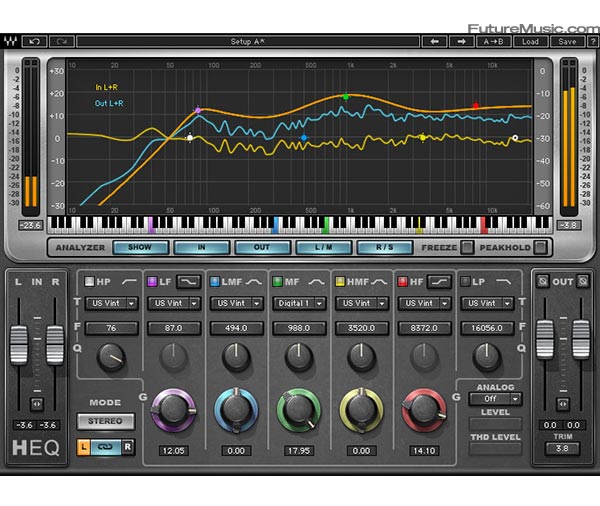The width and height of the screenshot is (600, 506).
Task: Select HP filter shape icon
Action: 129,282
